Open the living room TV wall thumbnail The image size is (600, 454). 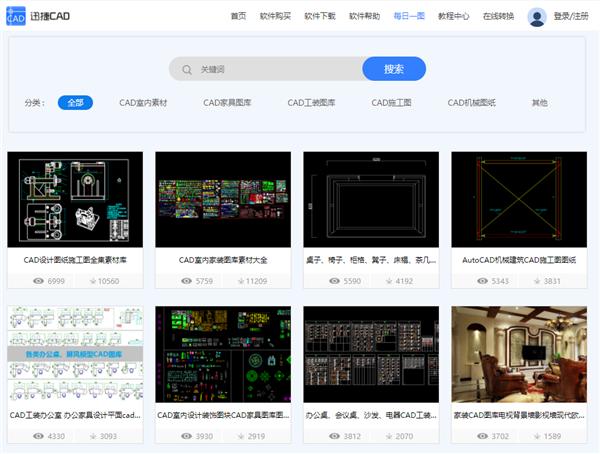[x=519, y=354]
